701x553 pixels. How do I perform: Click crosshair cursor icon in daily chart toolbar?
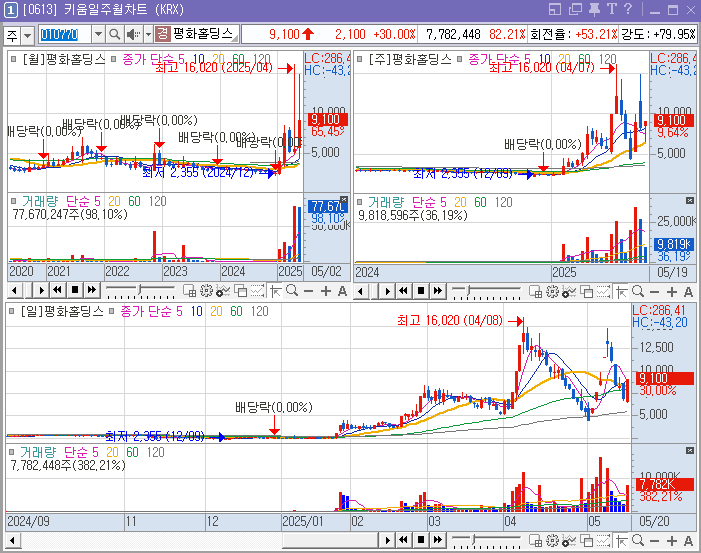point(621,540)
